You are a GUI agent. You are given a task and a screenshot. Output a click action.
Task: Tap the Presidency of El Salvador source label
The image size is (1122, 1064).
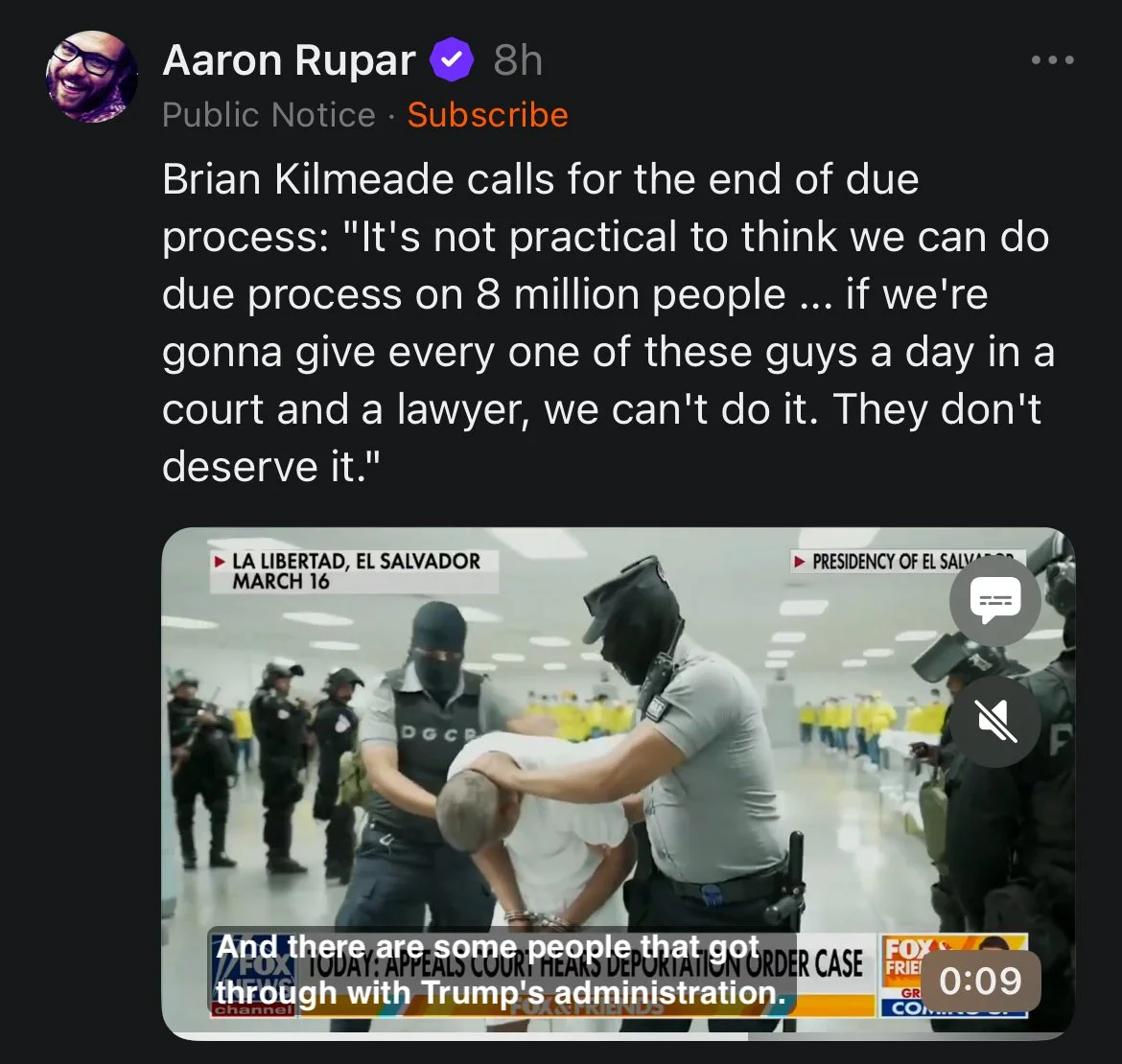point(907,562)
